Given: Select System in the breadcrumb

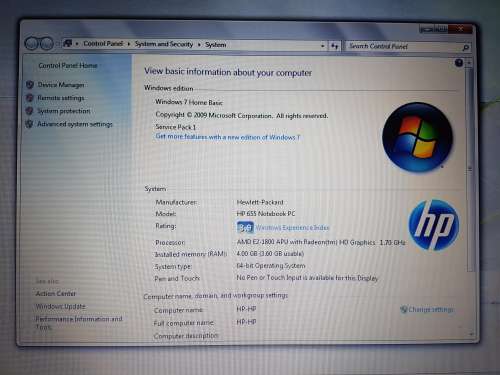Looking at the screenshot, I should [x=215, y=45].
